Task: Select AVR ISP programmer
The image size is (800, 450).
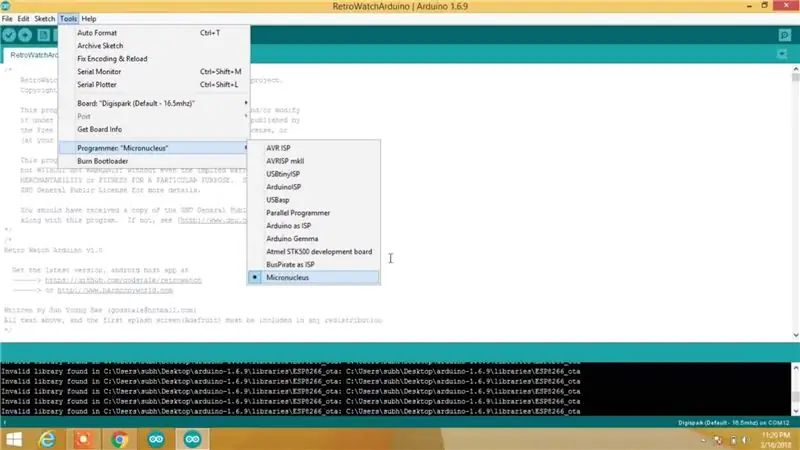Action: point(313,148)
